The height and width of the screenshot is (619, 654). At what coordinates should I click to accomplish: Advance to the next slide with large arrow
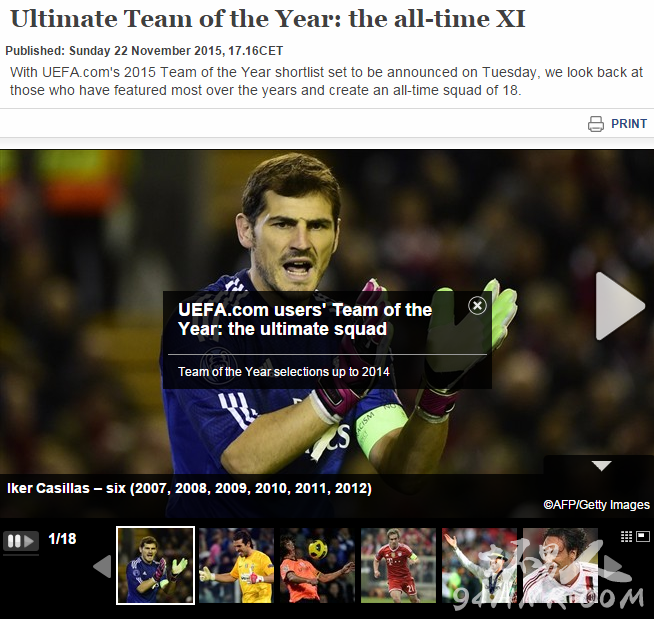(x=620, y=306)
